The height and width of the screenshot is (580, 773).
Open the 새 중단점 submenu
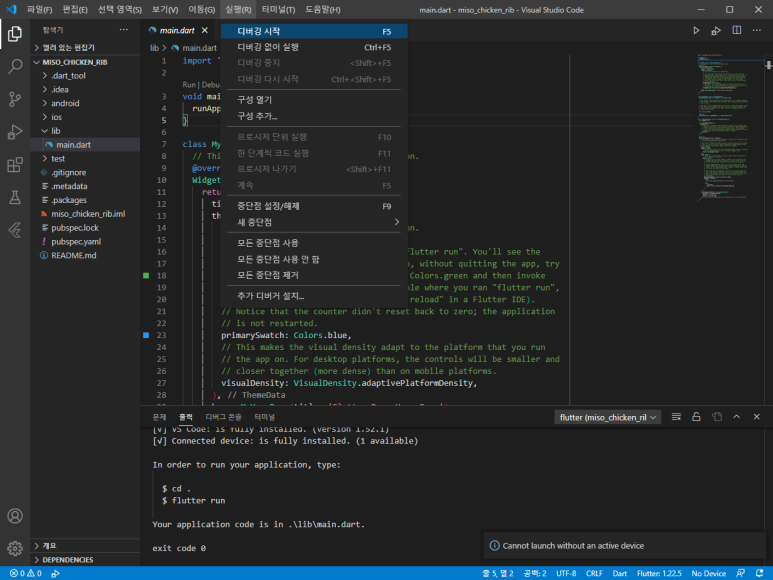pyautogui.click(x=314, y=222)
